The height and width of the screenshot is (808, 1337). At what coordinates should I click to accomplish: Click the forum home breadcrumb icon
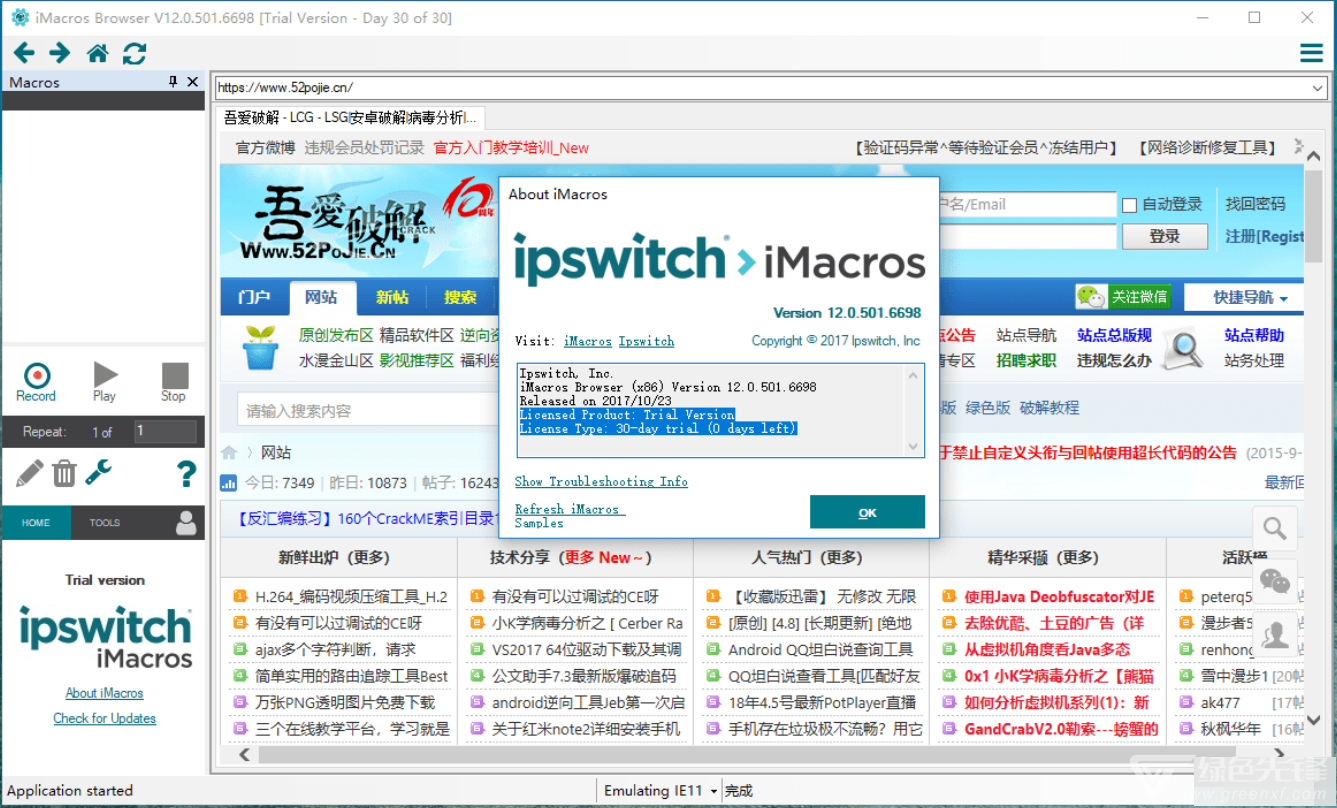coord(229,453)
